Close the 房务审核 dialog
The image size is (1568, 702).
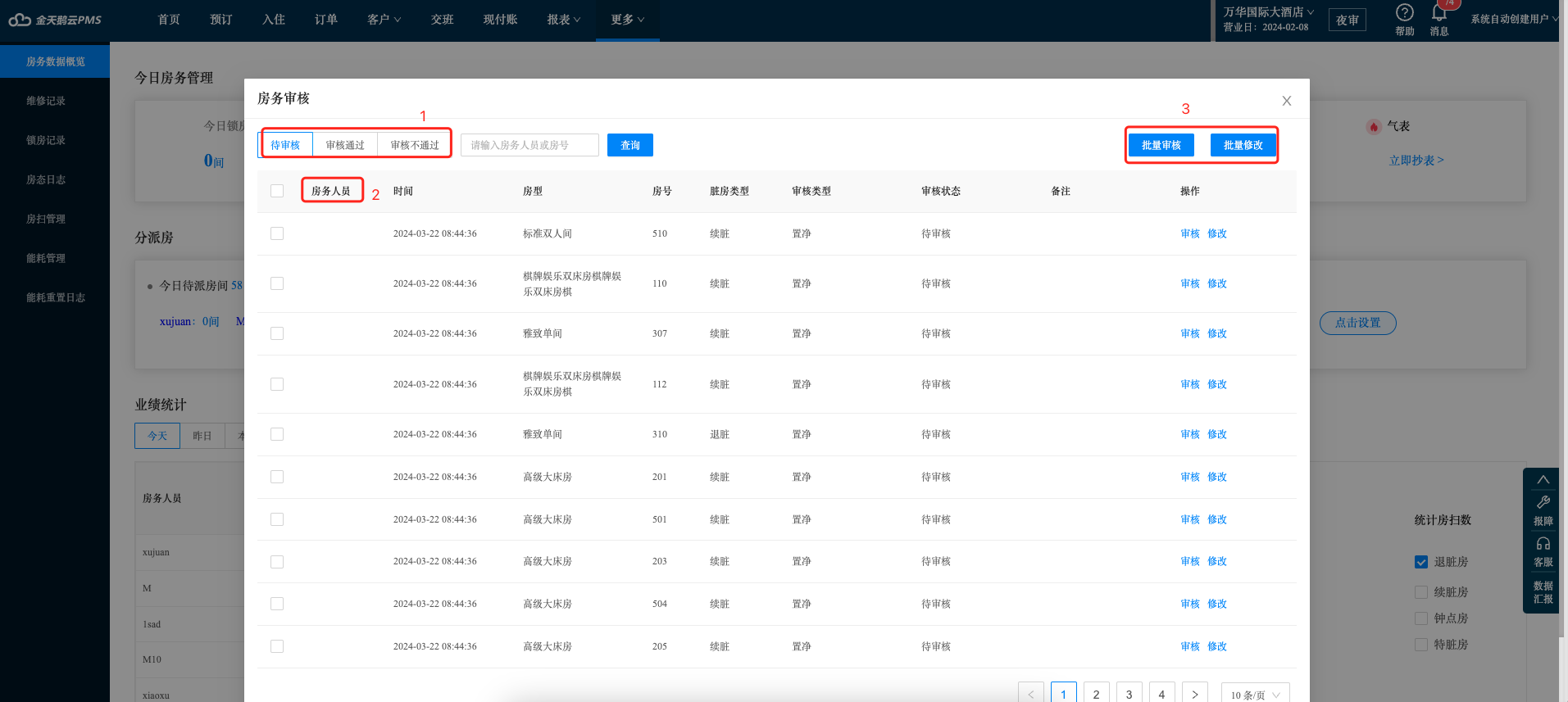point(1287,101)
